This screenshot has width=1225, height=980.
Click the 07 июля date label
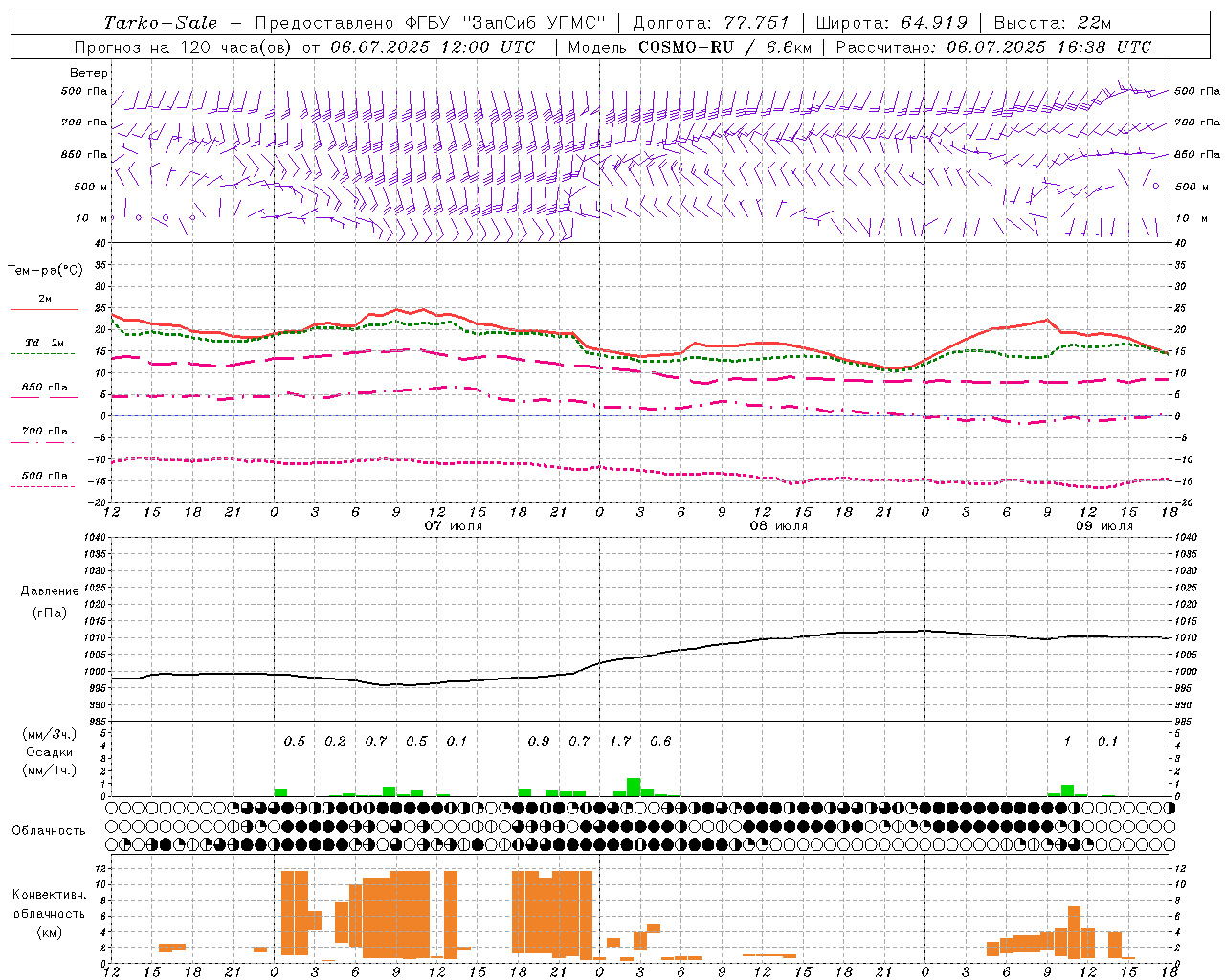[x=454, y=526]
